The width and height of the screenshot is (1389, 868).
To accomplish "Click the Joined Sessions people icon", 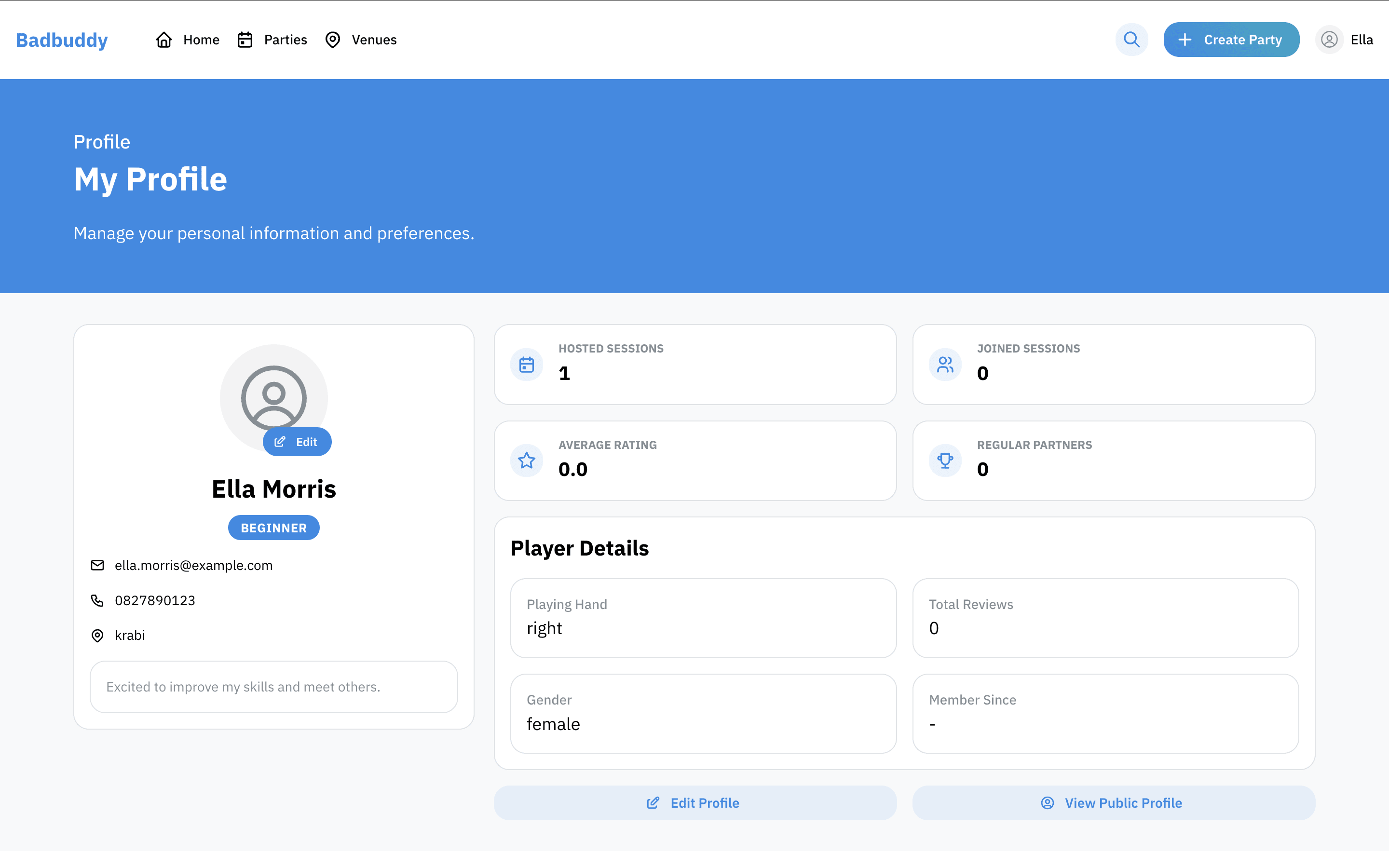I will pos(945,365).
